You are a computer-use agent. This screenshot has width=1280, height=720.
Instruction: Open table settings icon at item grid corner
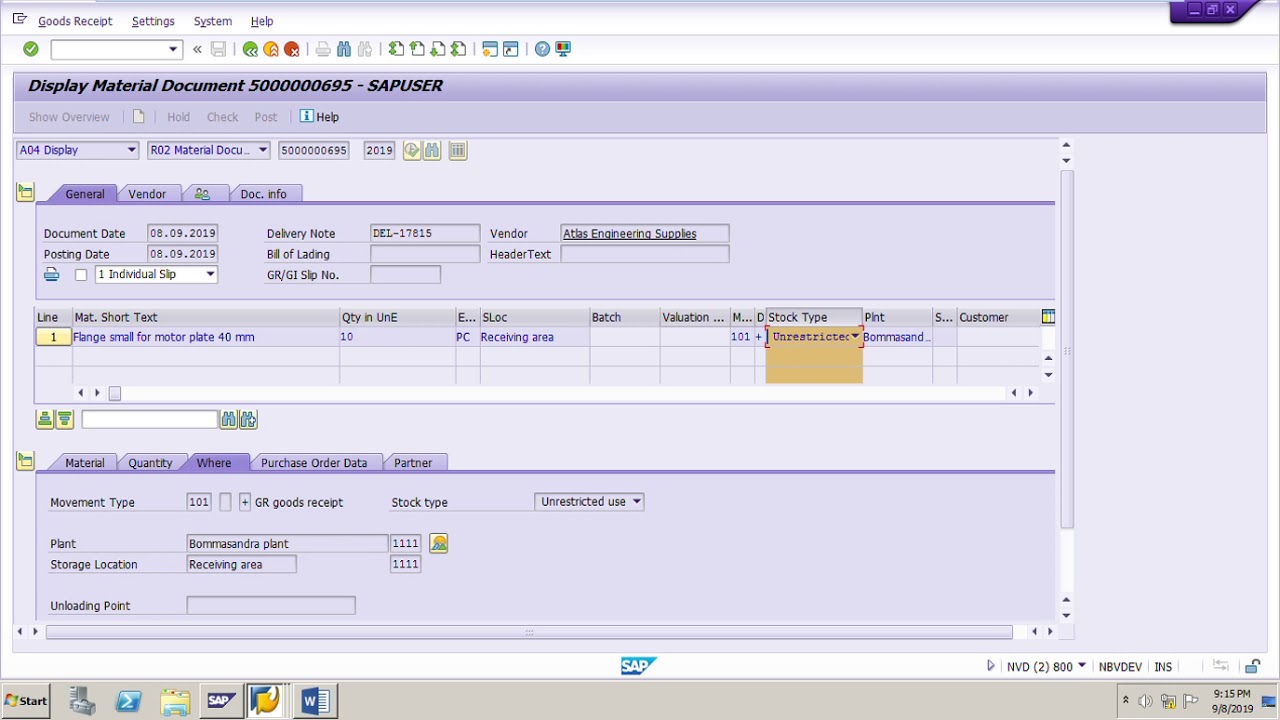click(x=1048, y=317)
